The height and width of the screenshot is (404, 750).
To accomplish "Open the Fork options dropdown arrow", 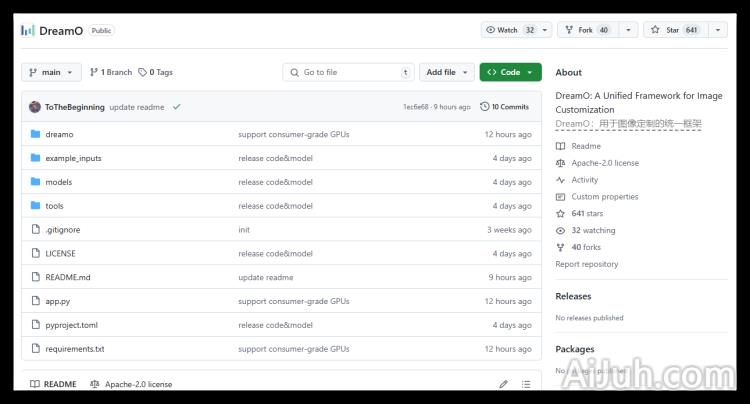I will pos(628,30).
